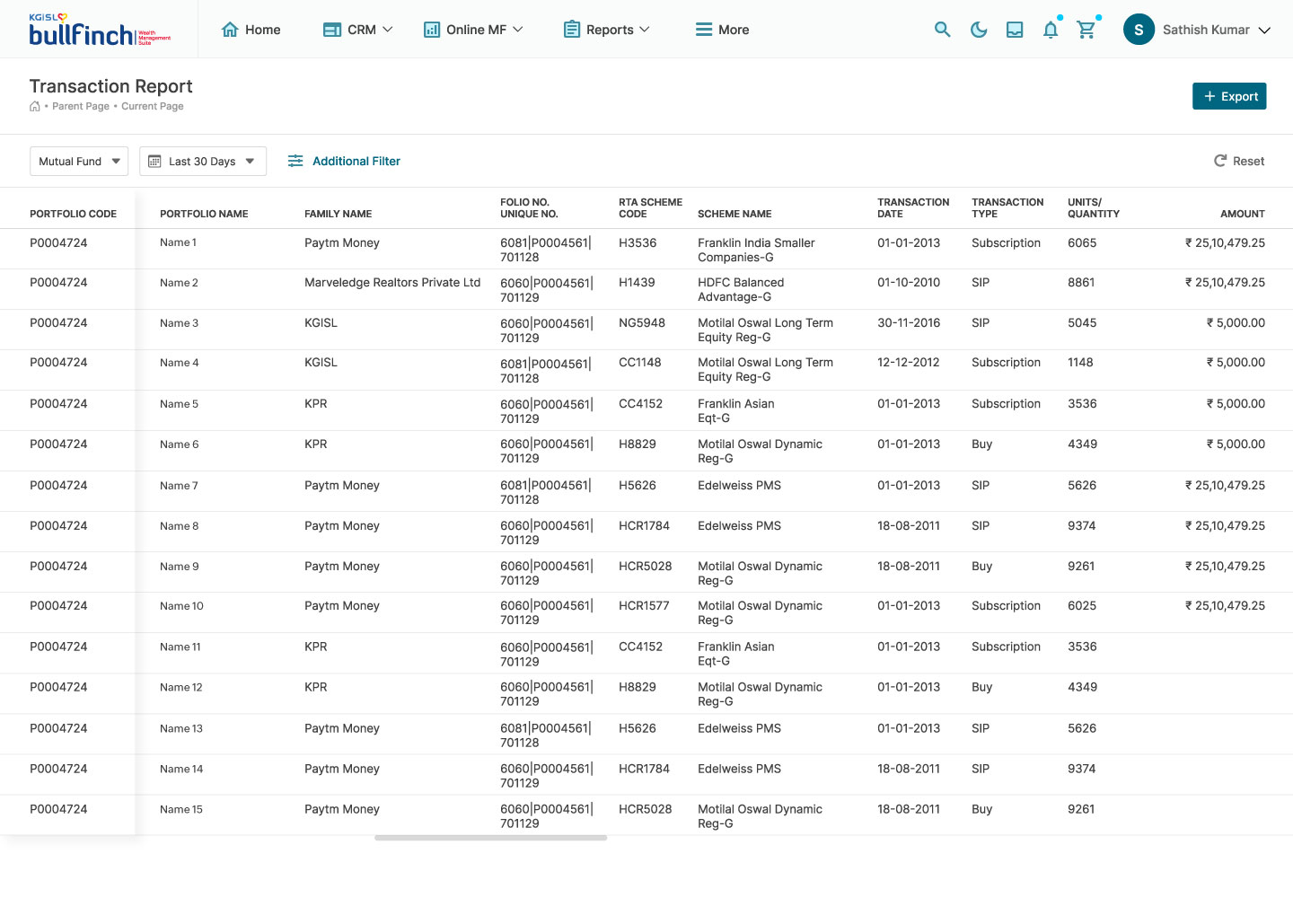Click units value 1148
This screenshot has height=924, width=1293.
(1080, 362)
